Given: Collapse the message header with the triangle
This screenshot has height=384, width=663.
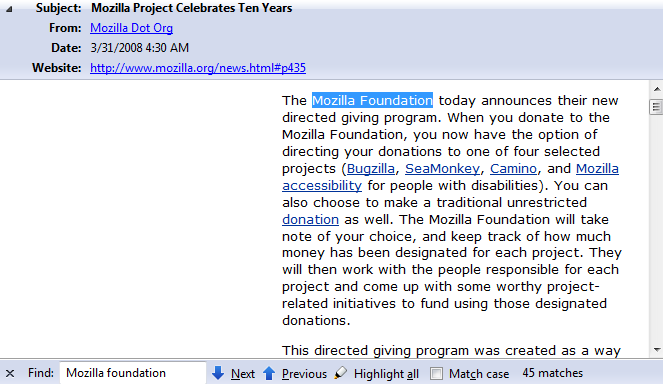Looking at the screenshot, I should [9, 9].
